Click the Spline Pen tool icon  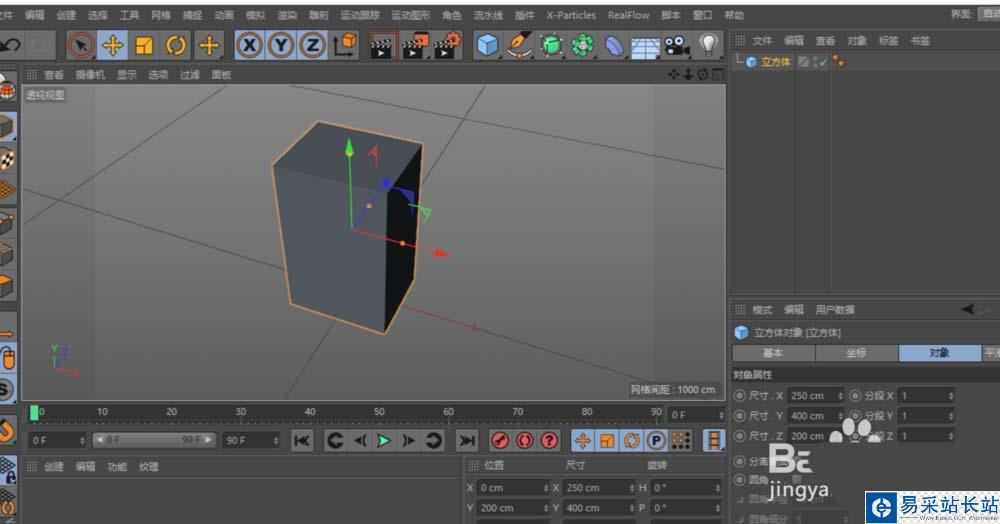519,45
